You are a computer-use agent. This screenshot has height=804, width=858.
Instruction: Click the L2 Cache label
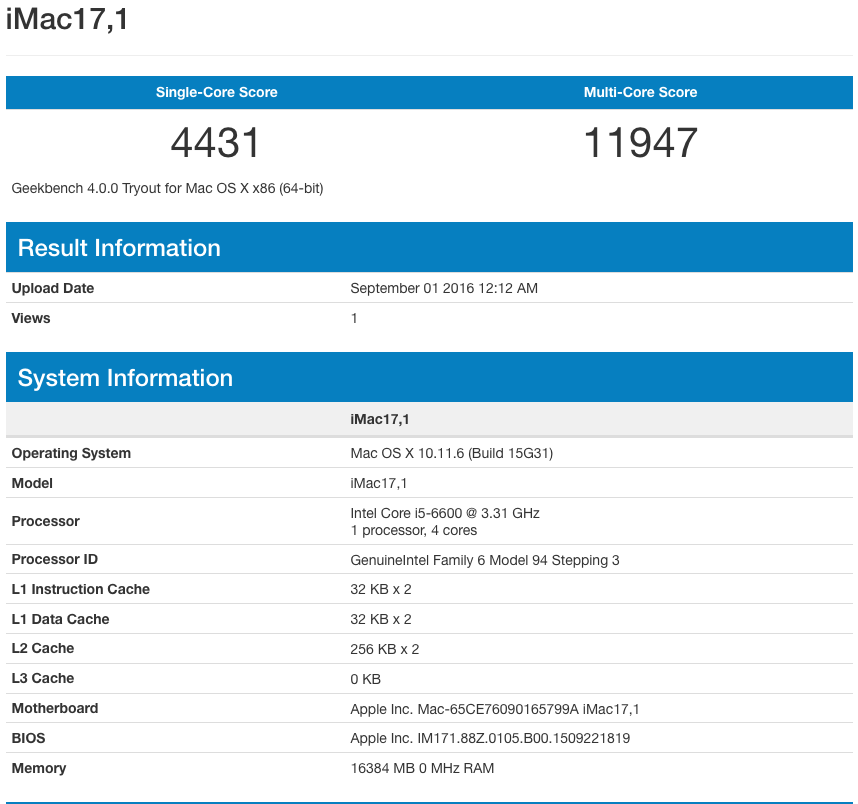tap(43, 648)
